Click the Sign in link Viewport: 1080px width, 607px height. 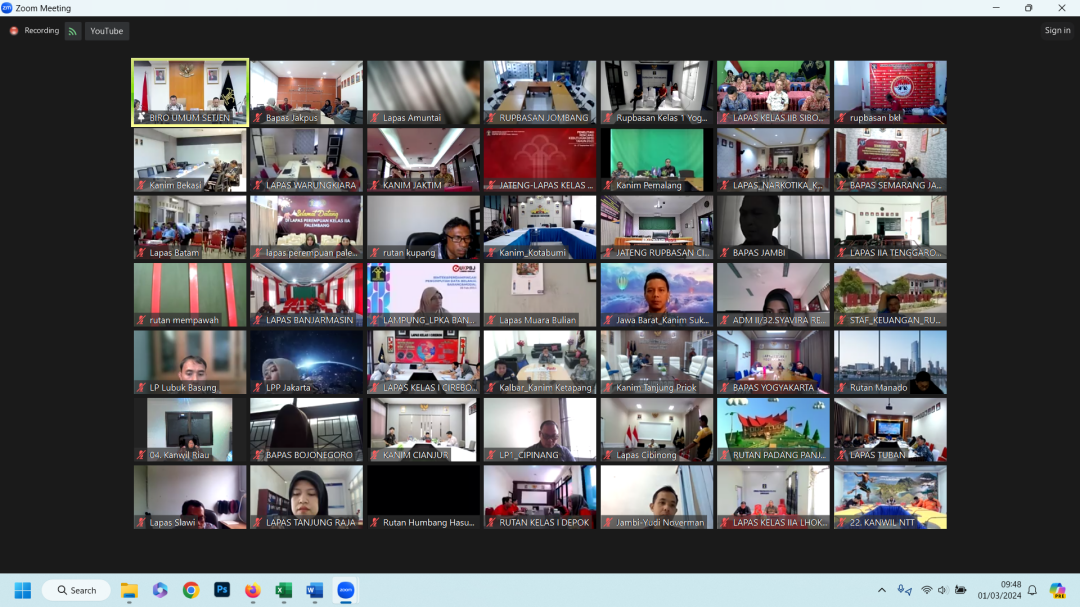(x=1057, y=31)
